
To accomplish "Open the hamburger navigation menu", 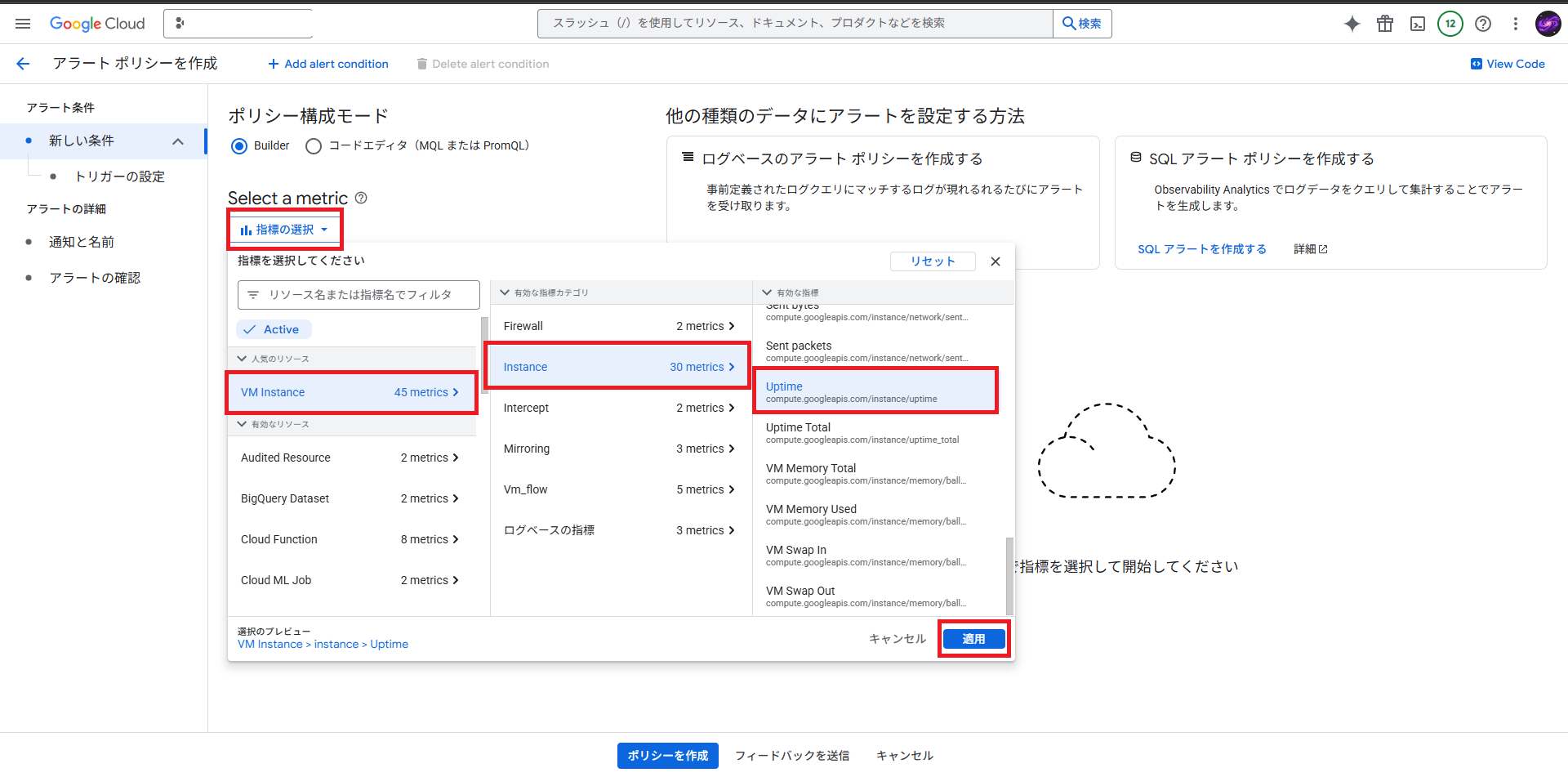I will (x=23, y=24).
